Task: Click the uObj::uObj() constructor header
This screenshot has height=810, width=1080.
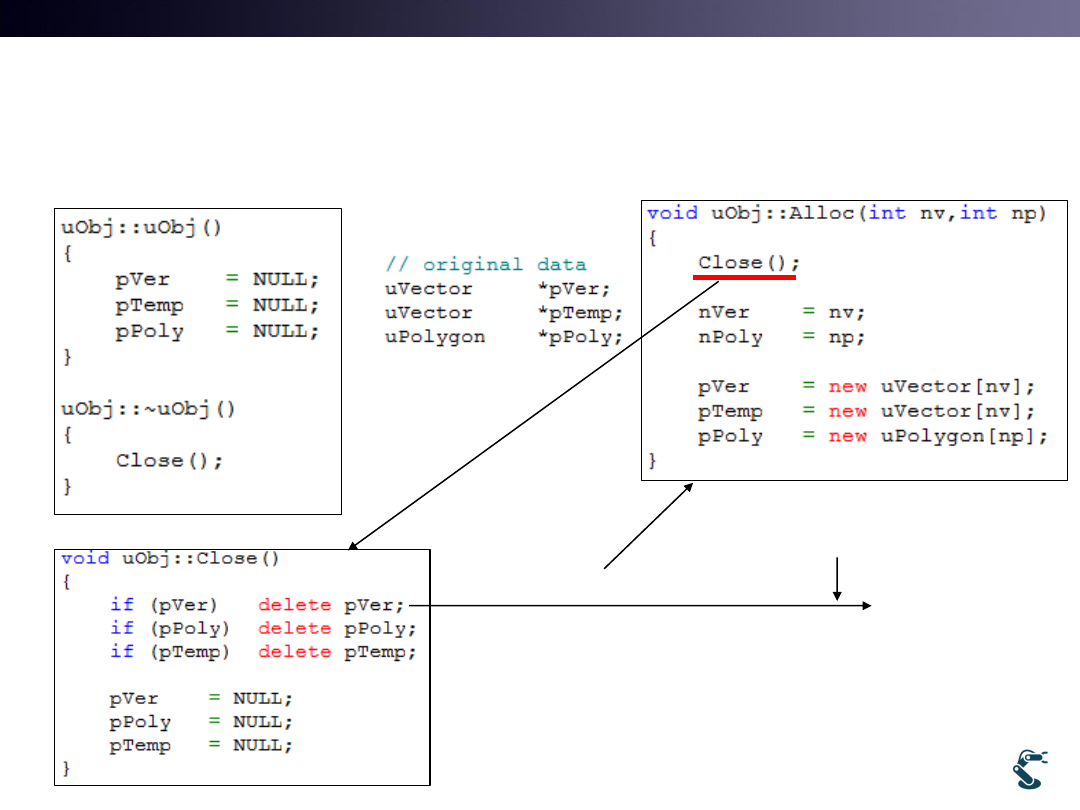Action: coord(141,226)
